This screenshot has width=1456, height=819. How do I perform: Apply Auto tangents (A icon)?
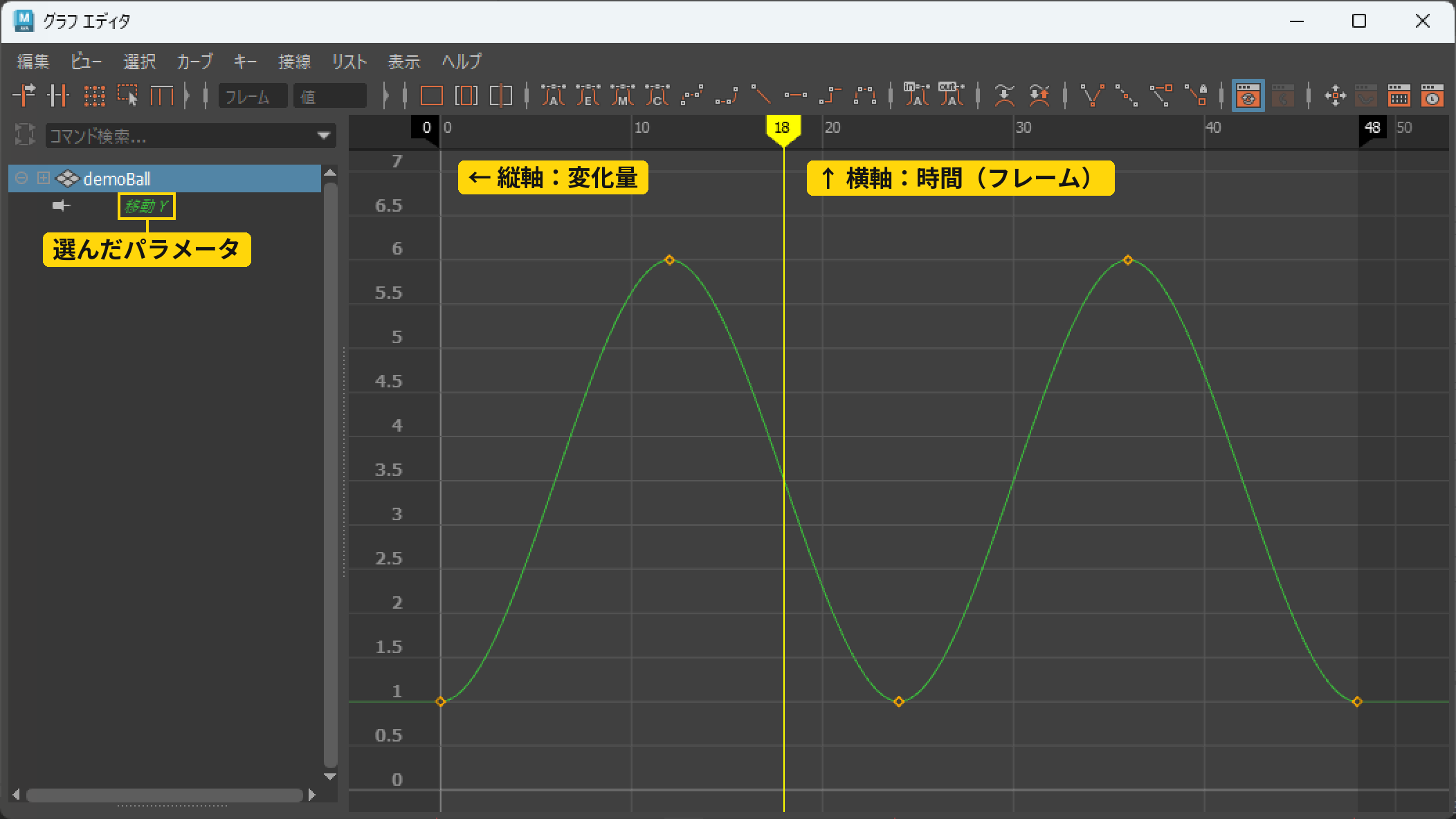click(x=553, y=95)
